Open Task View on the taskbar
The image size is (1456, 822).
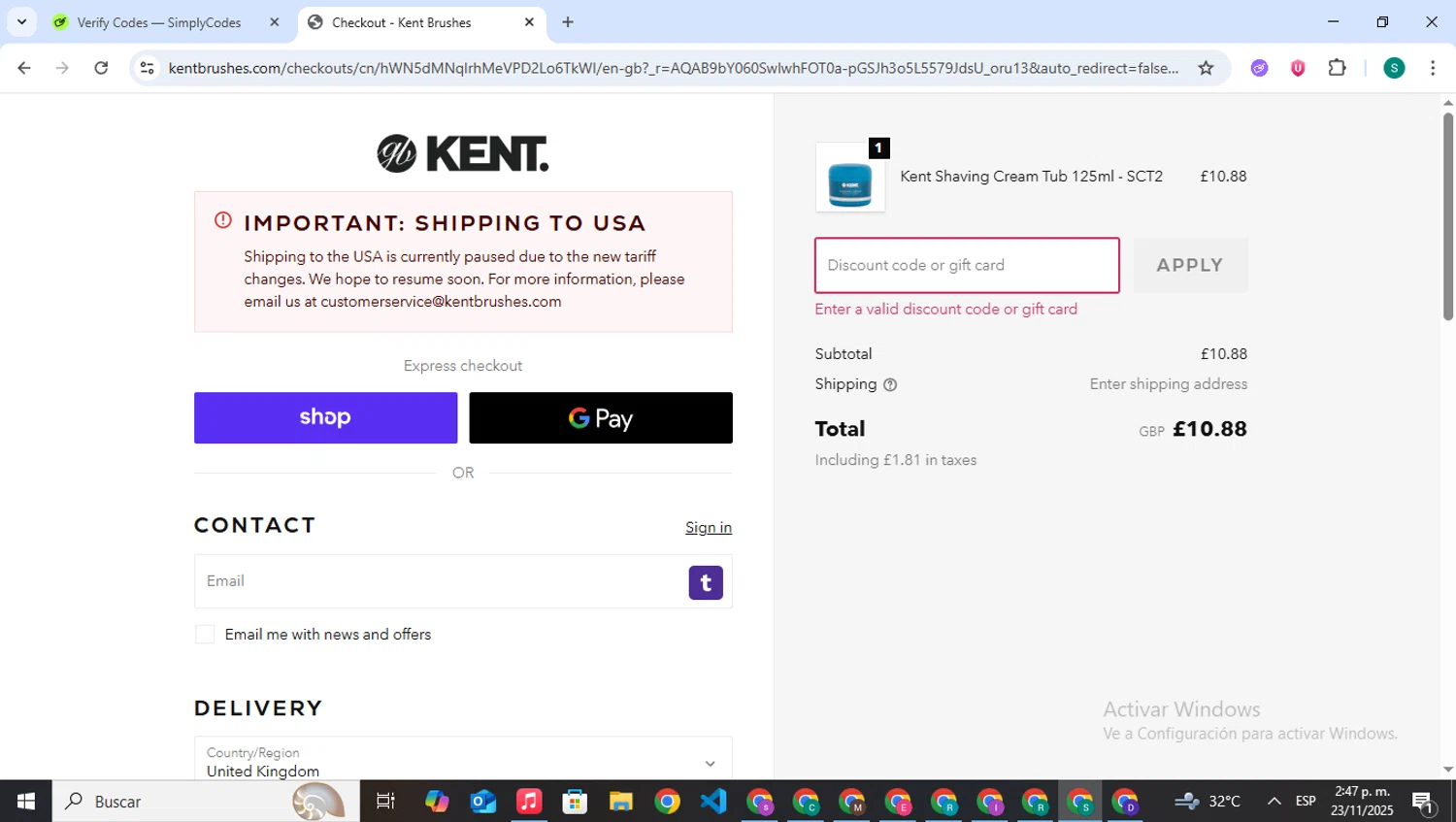(385, 802)
